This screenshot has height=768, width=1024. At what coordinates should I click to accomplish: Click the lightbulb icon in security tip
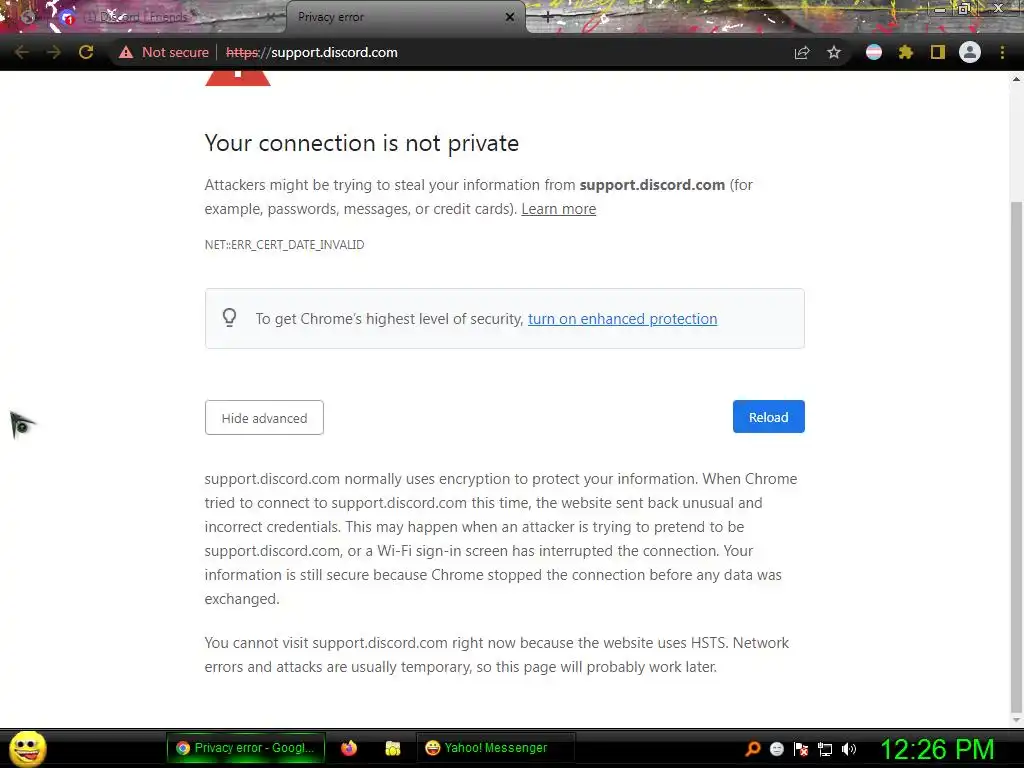click(x=229, y=317)
